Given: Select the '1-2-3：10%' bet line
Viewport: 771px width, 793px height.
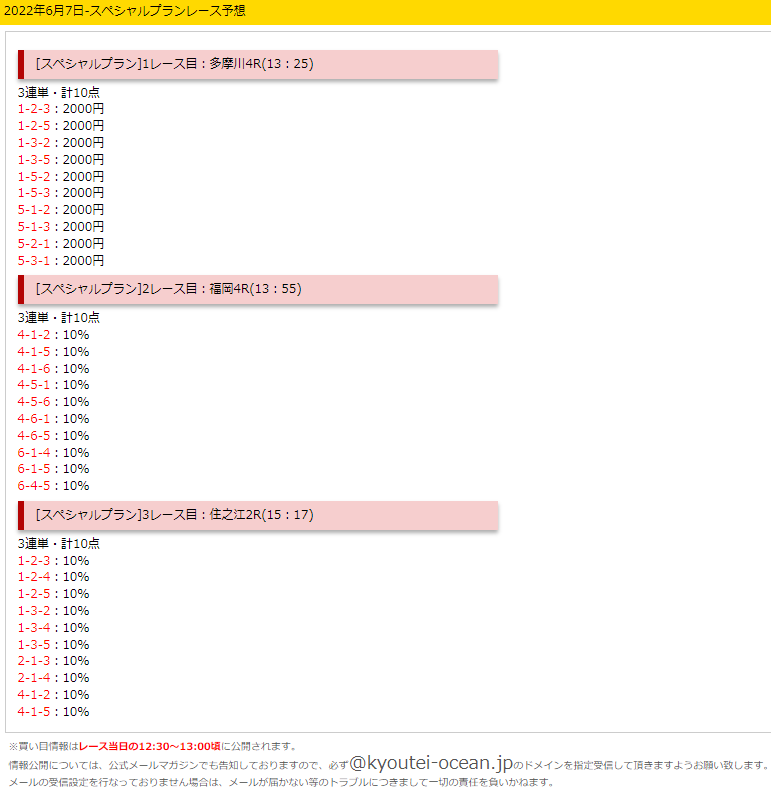Looking at the screenshot, I should point(54,561).
